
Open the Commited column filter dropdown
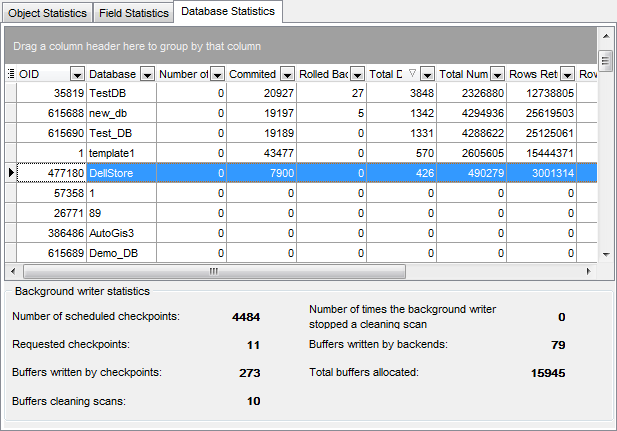pyautogui.click(x=287, y=74)
